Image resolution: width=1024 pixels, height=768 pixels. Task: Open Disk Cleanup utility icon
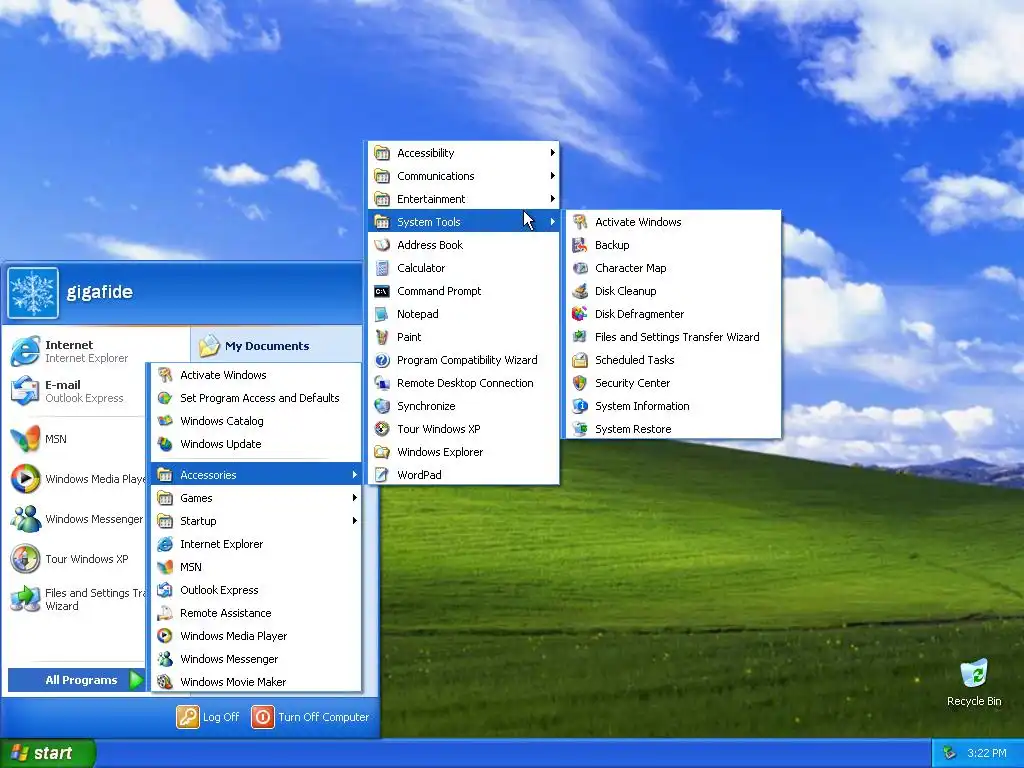[x=580, y=291]
